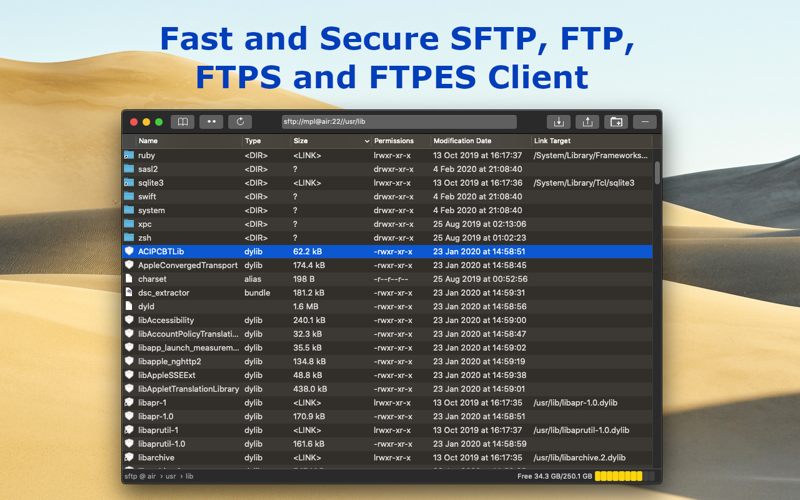
Task: Click the minus toolbar button
Action: click(645, 122)
